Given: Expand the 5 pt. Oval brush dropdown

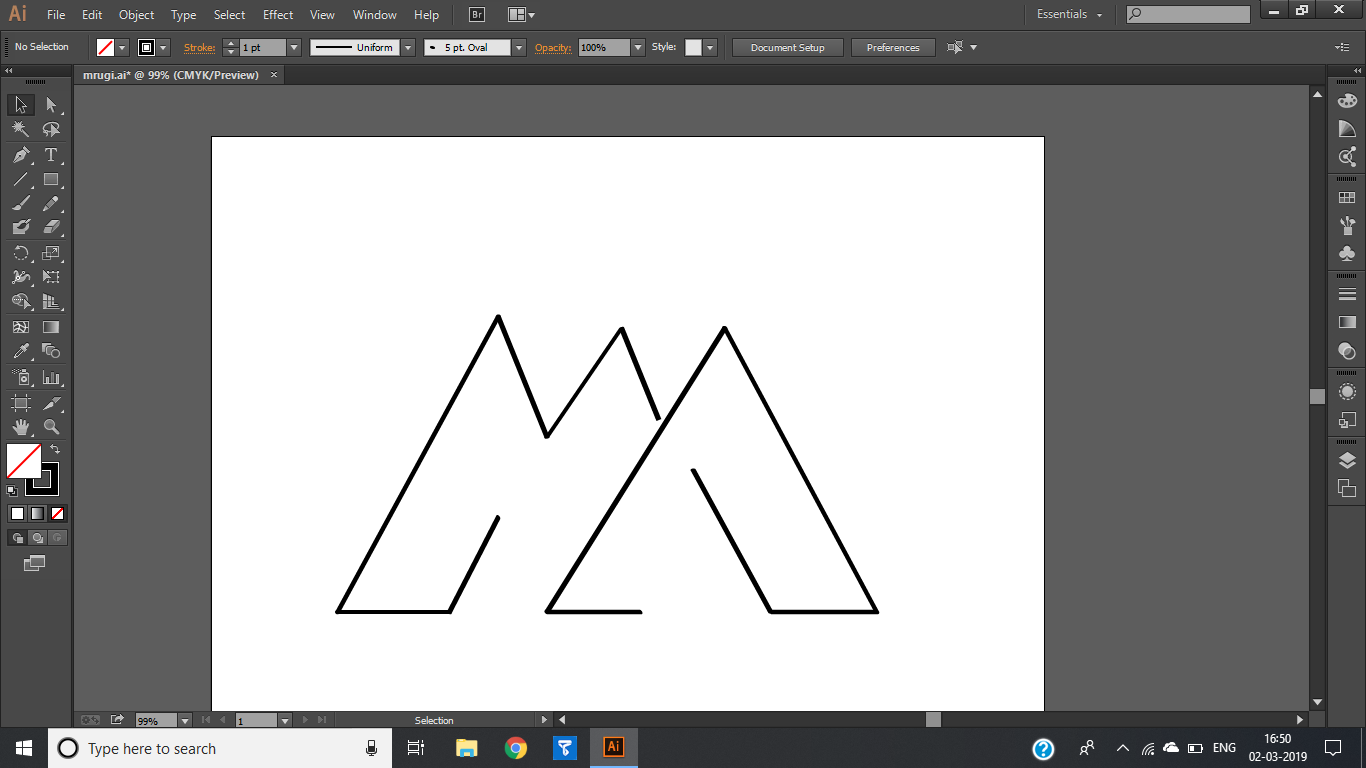Looking at the screenshot, I should click(x=518, y=47).
